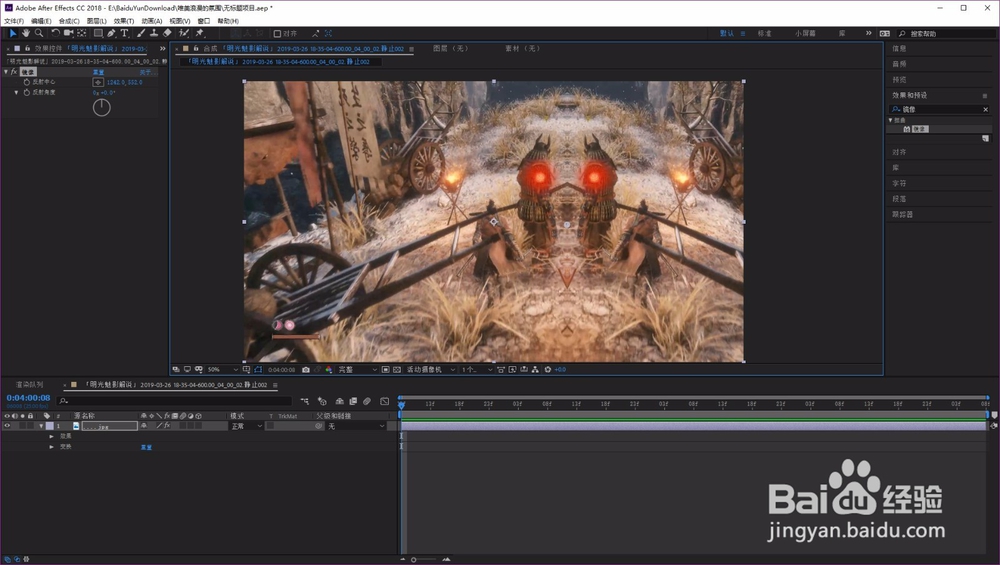Toggle stopwatch for 反射角度 property
This screenshot has width=1000, height=565.
tap(27, 92)
